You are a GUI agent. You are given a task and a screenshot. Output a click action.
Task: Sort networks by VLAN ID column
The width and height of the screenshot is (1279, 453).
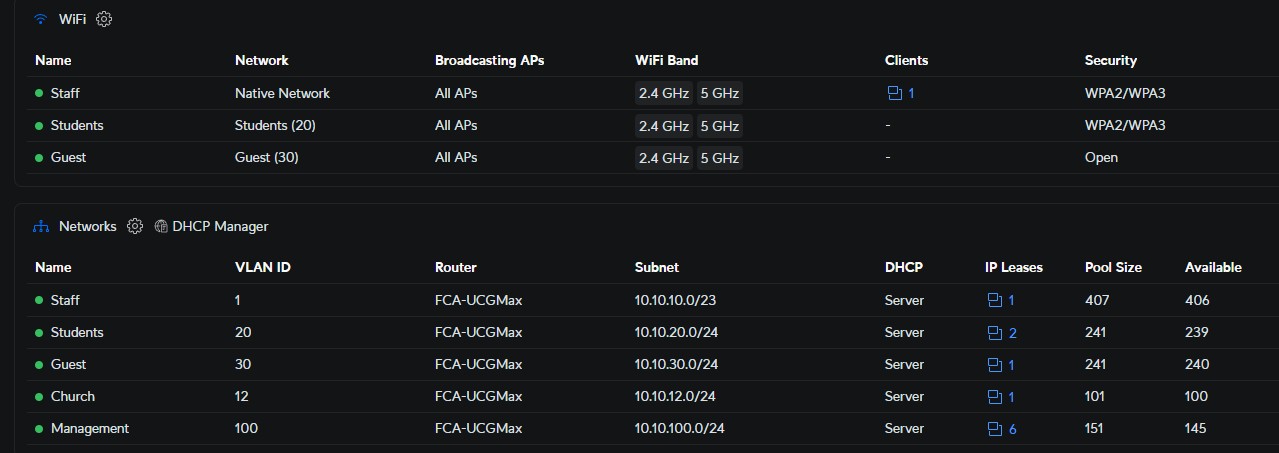pos(262,267)
